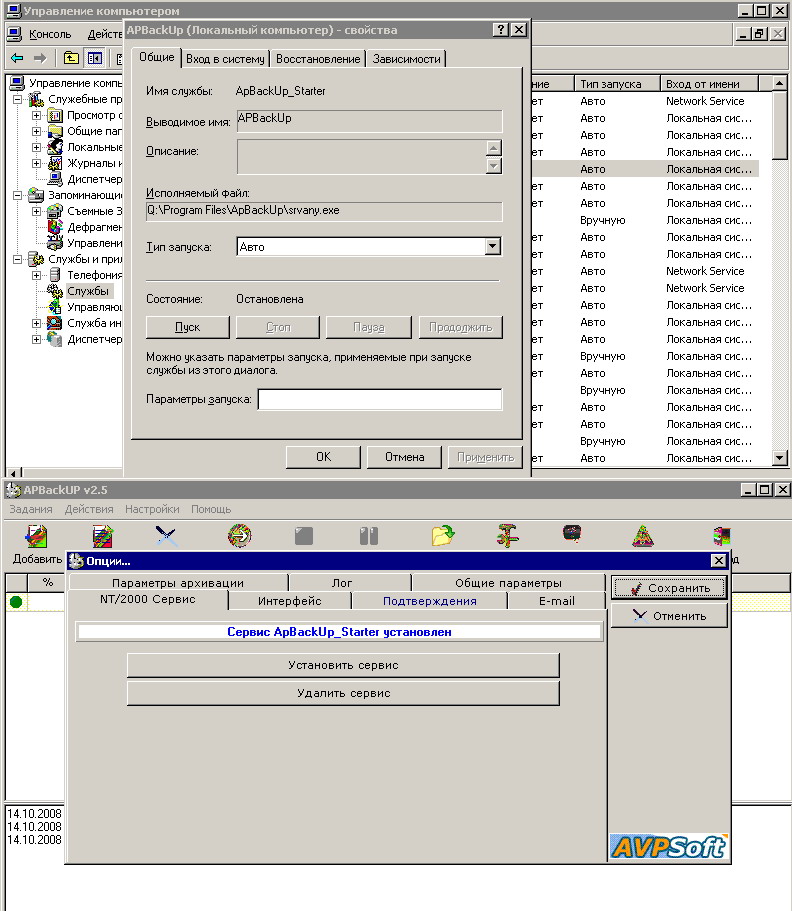
Task: Toggle the show/hide console tree icon
Action: [x=95, y=58]
